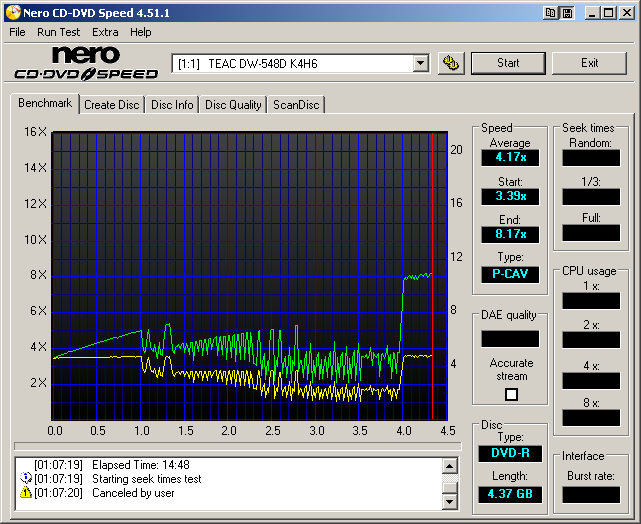Click the progress bar below the graph

(x=238, y=446)
